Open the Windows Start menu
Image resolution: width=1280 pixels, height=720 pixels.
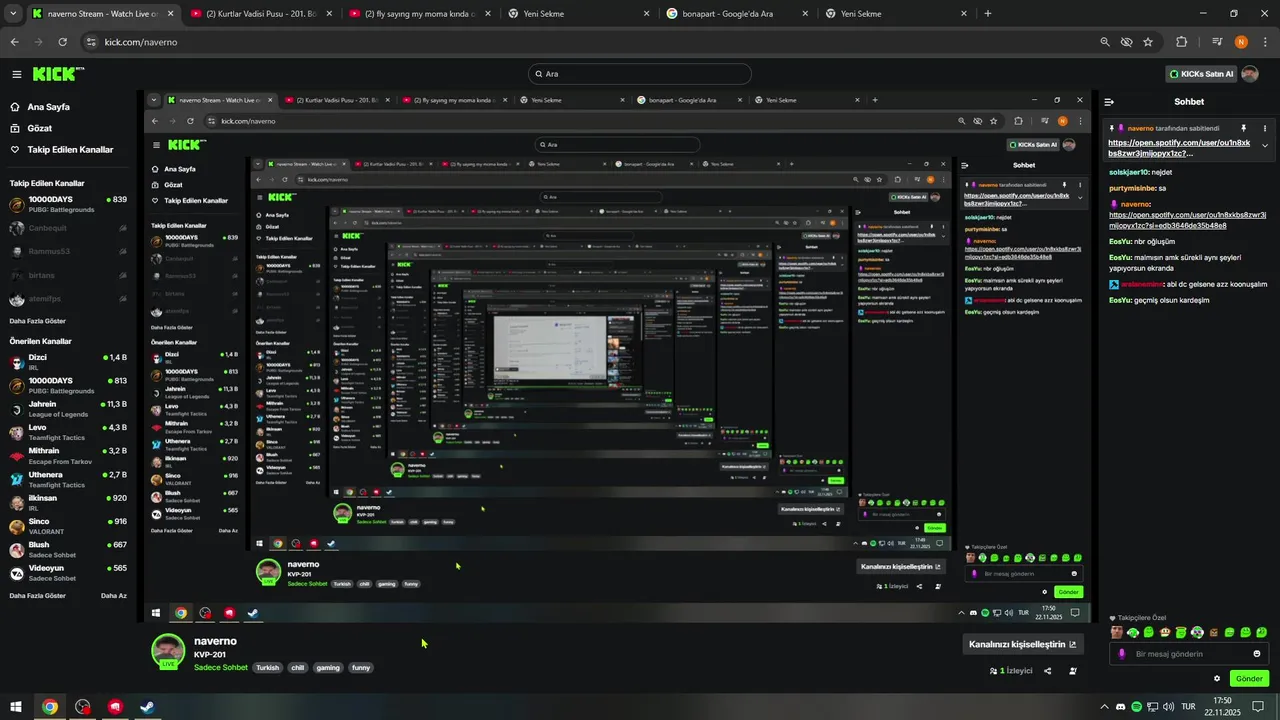[16, 707]
